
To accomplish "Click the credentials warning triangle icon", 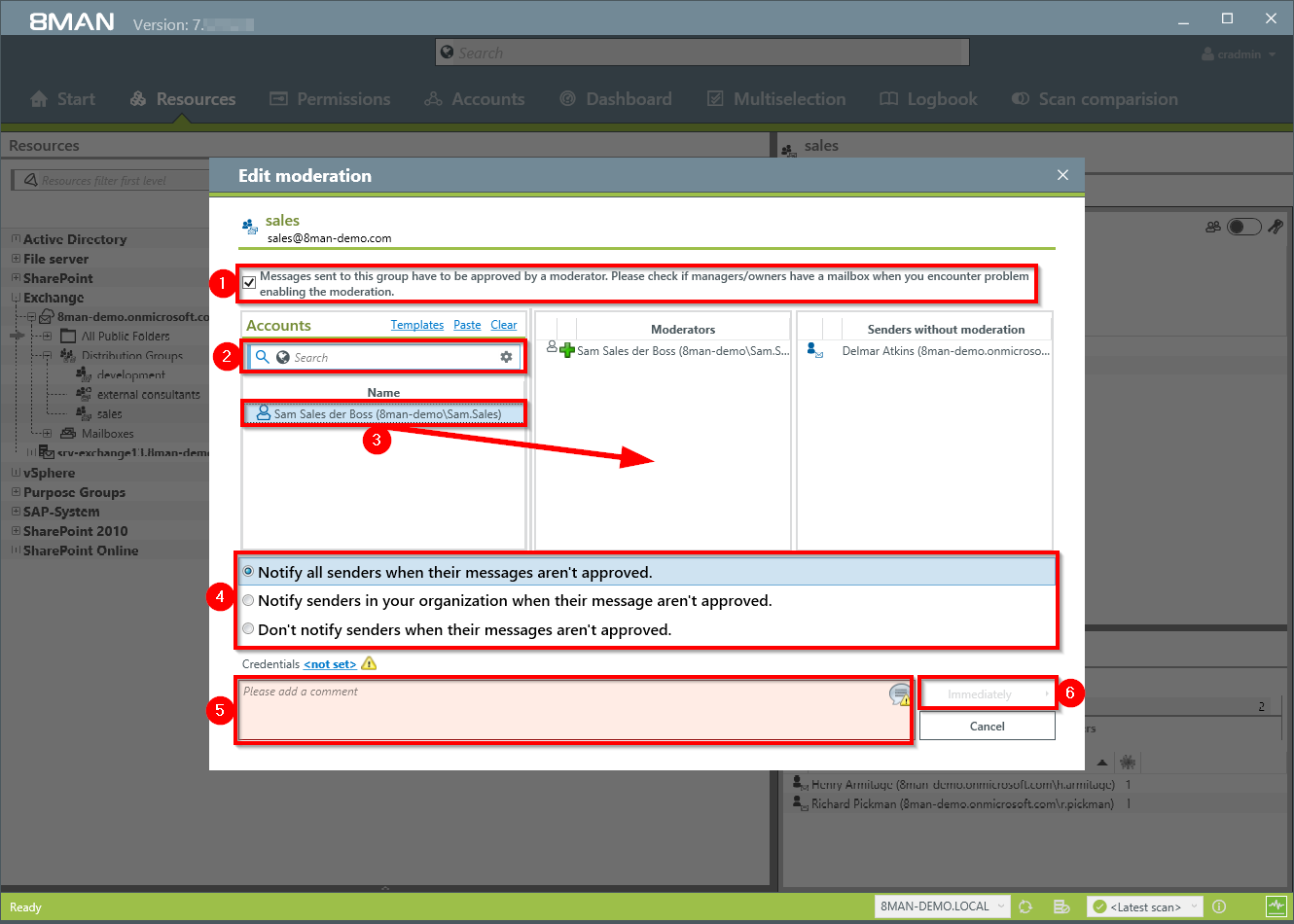I will coord(369,663).
